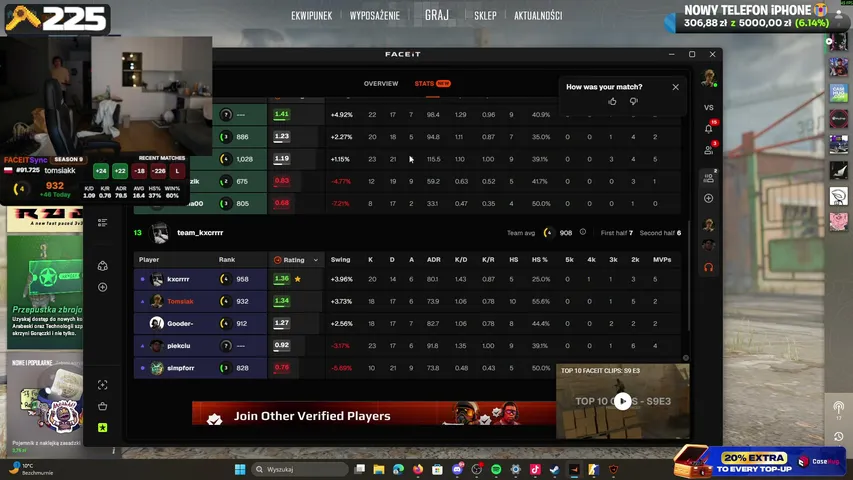Viewport: 853px width, 480px height.
Task: Click the orange headphones icon
Action: pyautogui.click(x=708, y=267)
